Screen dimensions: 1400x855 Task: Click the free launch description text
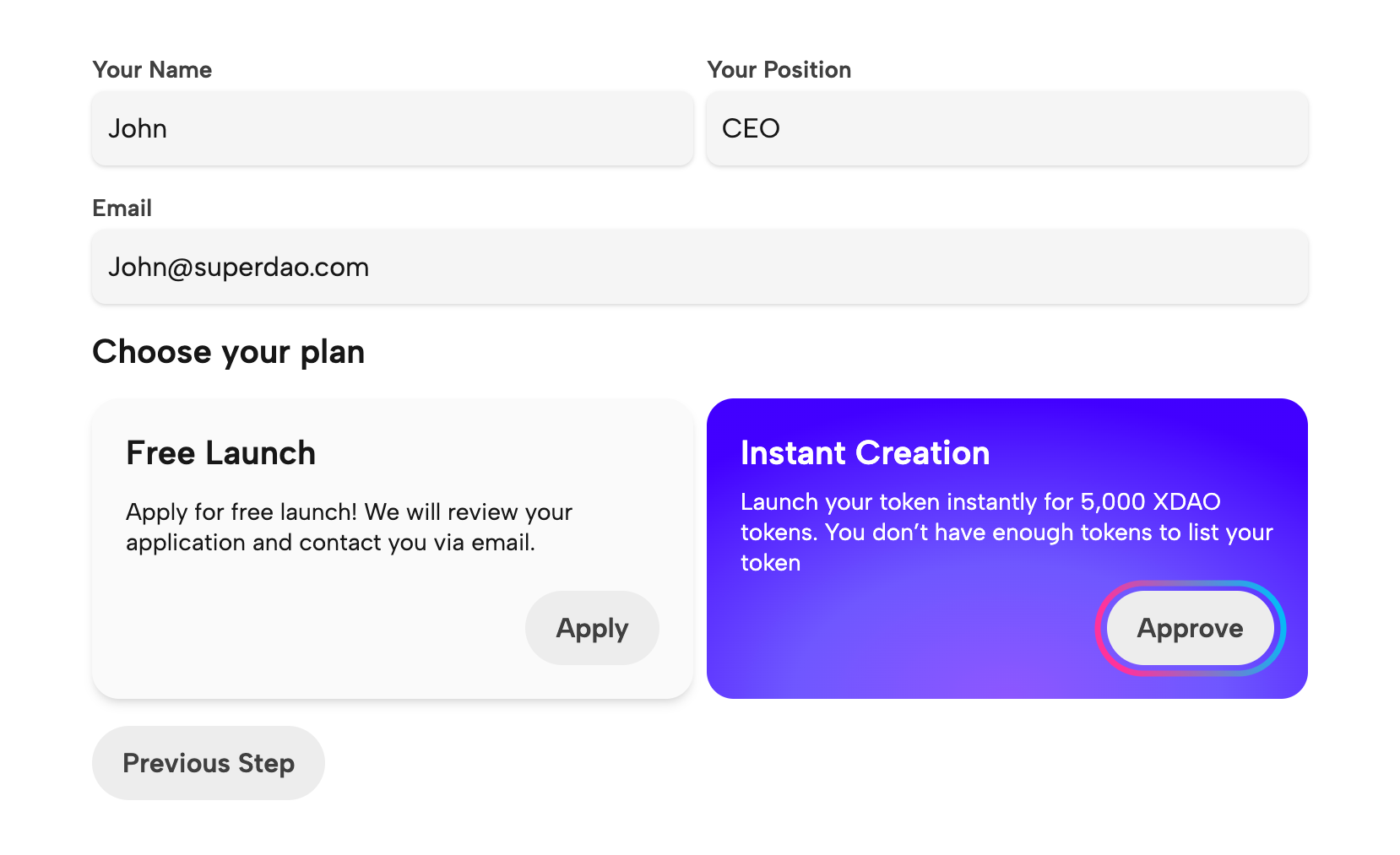(x=348, y=528)
